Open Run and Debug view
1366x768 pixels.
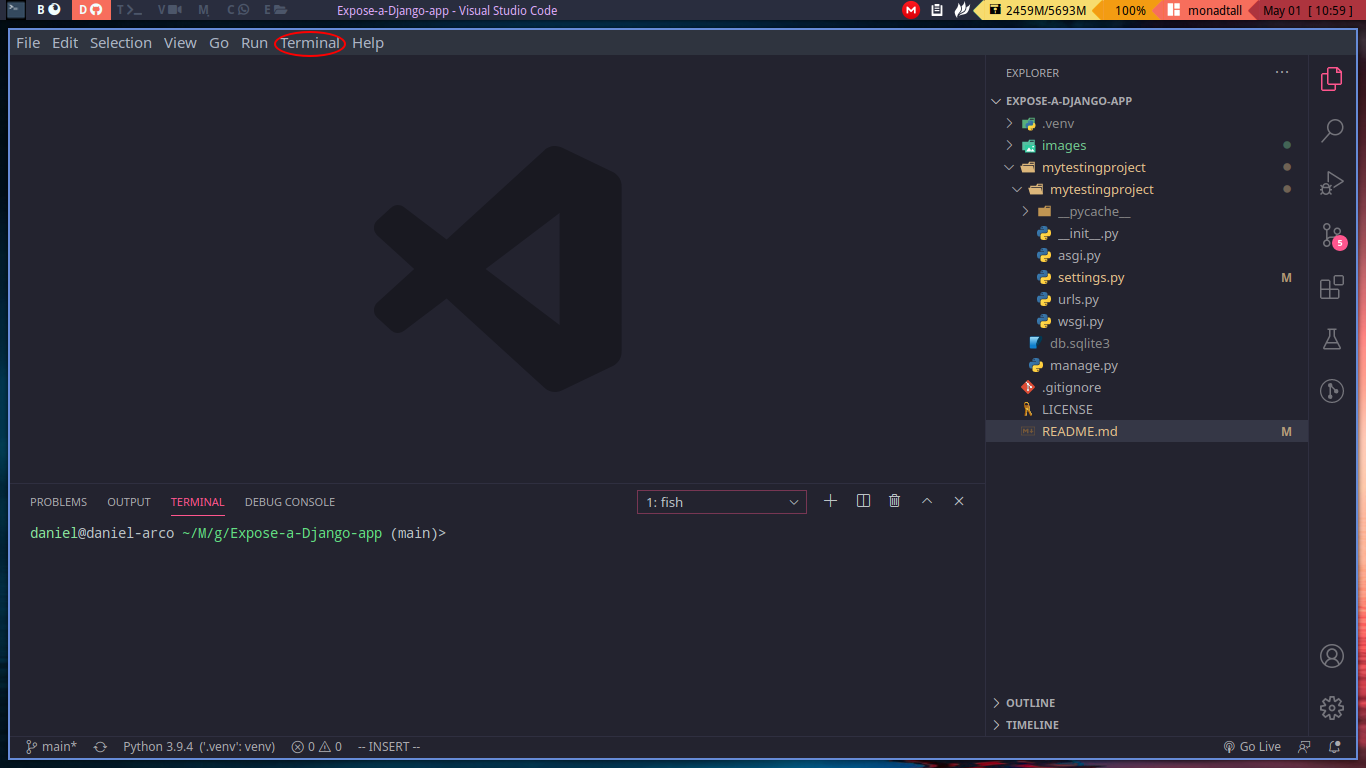click(x=1331, y=183)
